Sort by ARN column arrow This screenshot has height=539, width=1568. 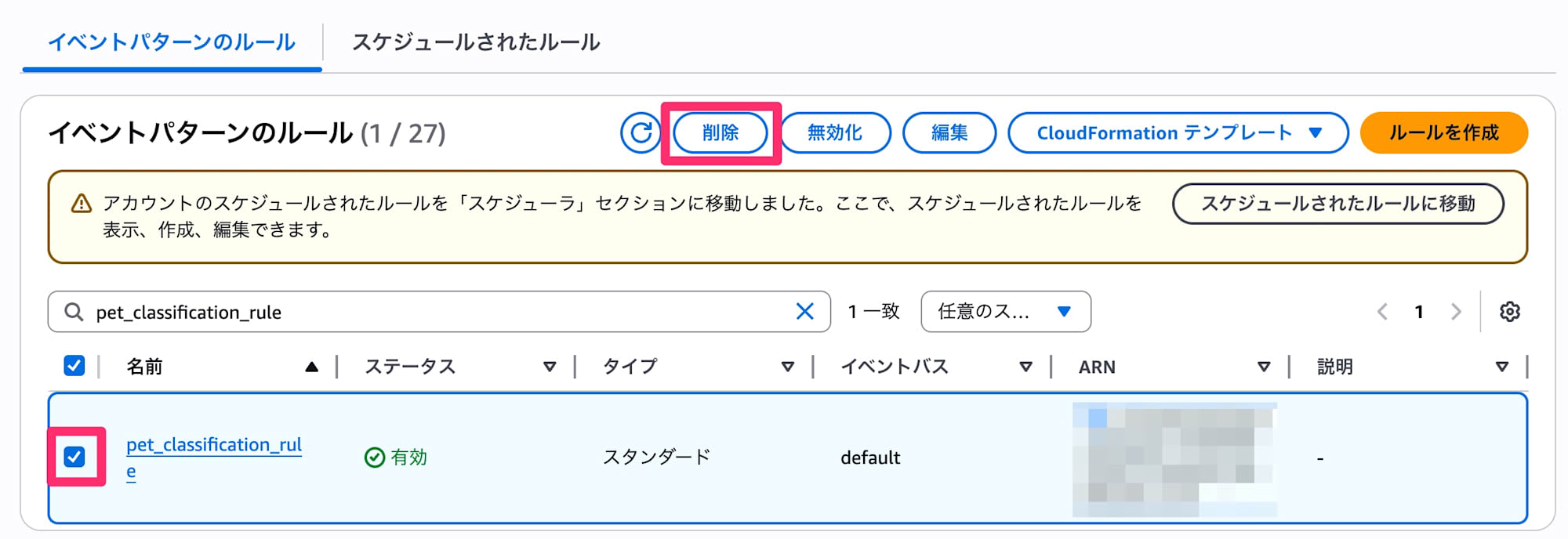pos(1264,367)
